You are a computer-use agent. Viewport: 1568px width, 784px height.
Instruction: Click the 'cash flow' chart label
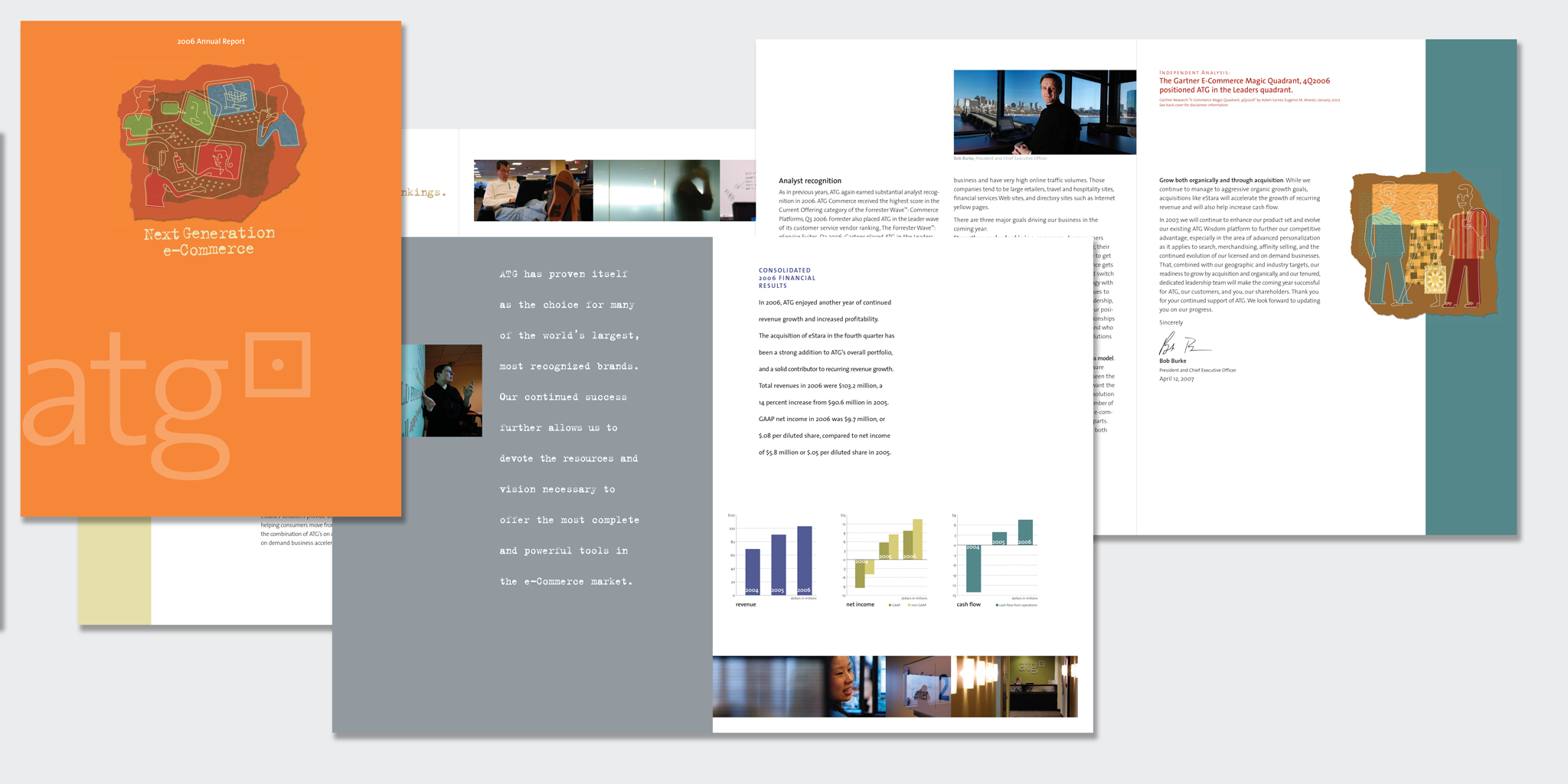point(969,605)
